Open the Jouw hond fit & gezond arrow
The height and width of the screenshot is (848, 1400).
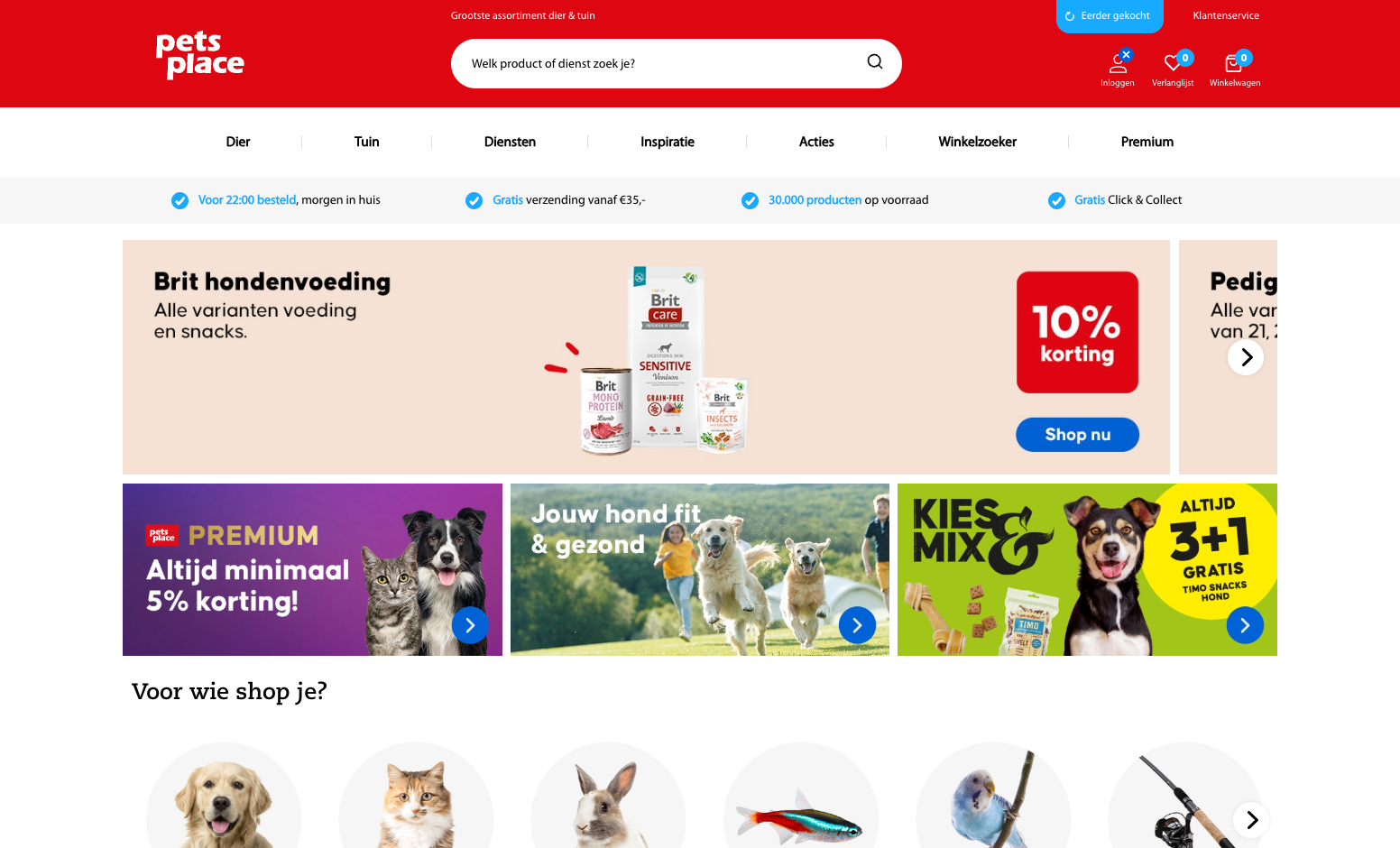tap(857, 625)
